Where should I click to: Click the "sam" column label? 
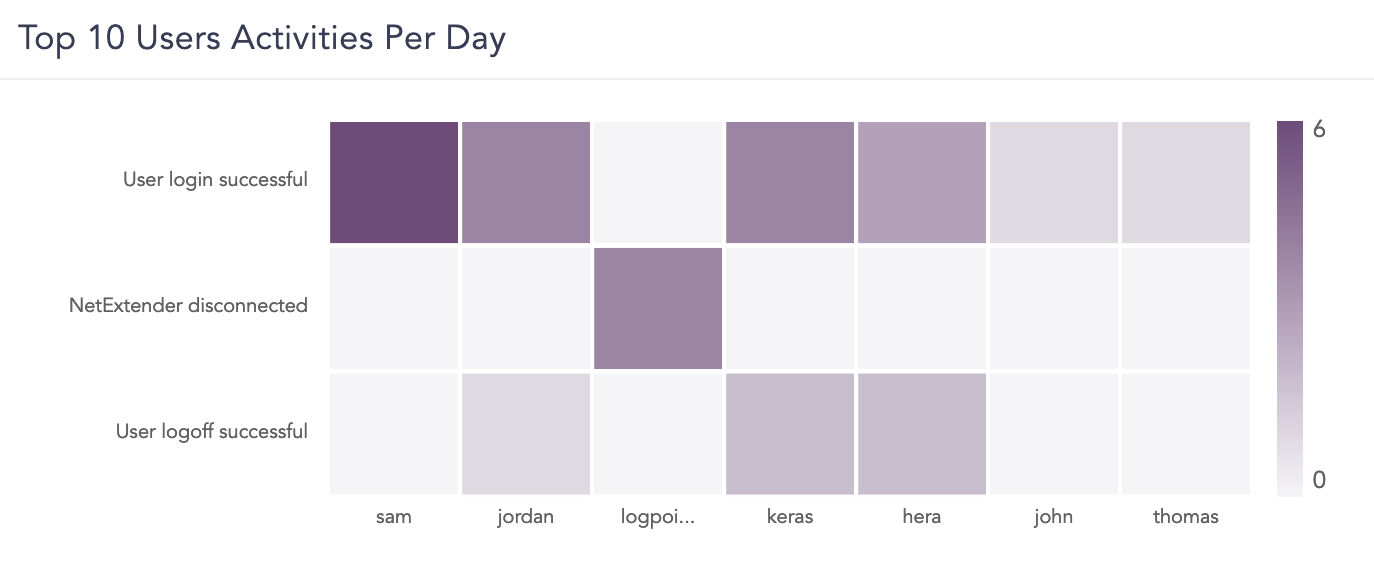click(x=394, y=517)
